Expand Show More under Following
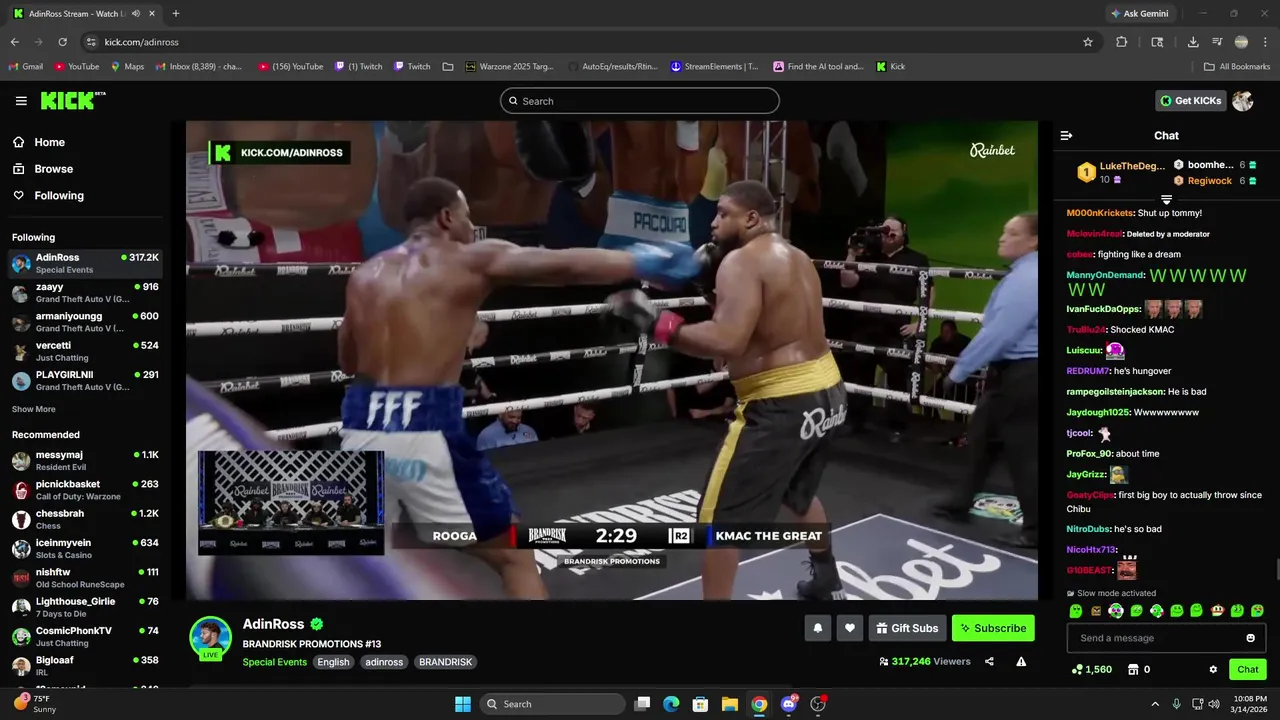The width and height of the screenshot is (1280, 720). click(33, 409)
